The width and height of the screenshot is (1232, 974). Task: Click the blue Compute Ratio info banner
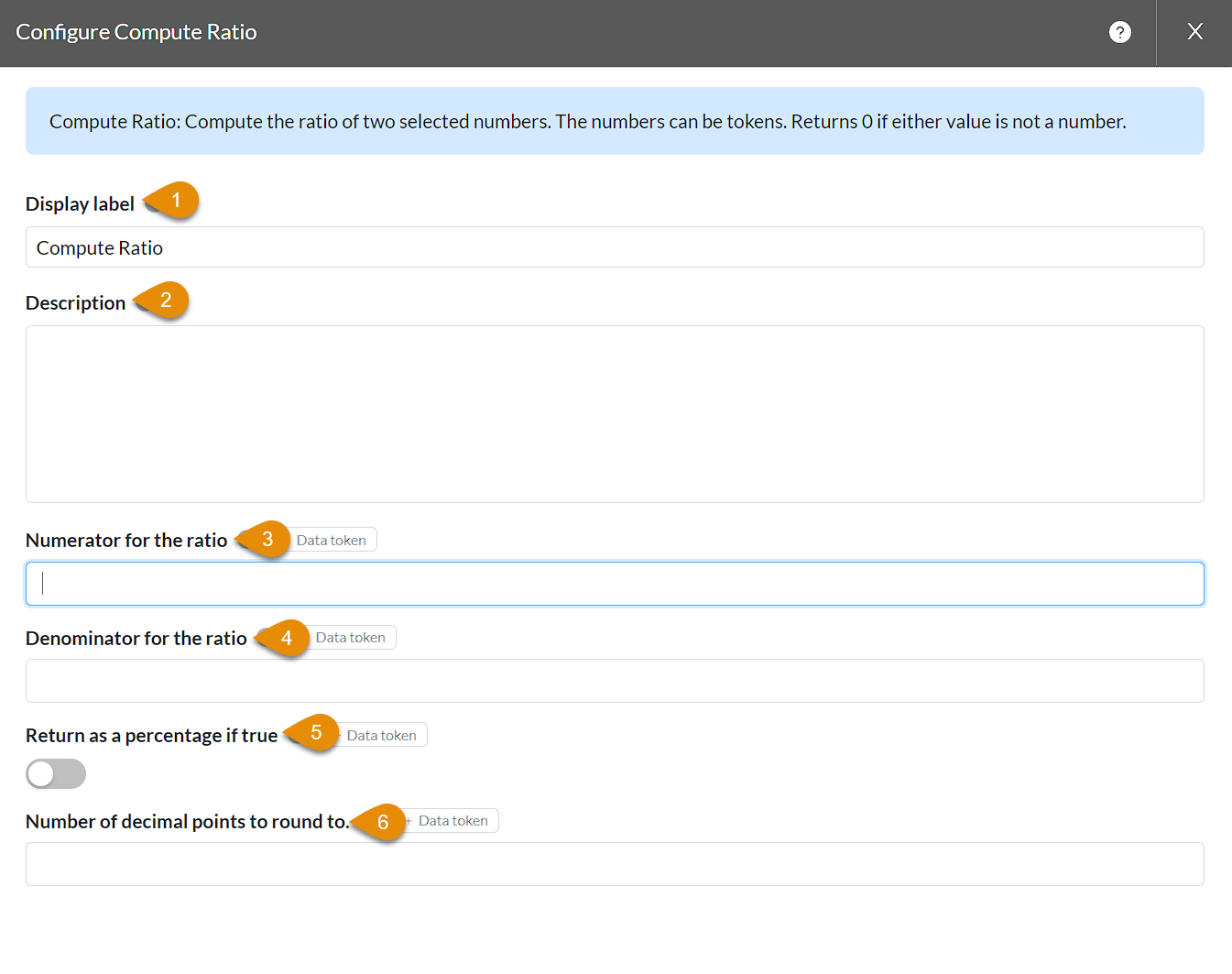pyautogui.click(x=614, y=121)
